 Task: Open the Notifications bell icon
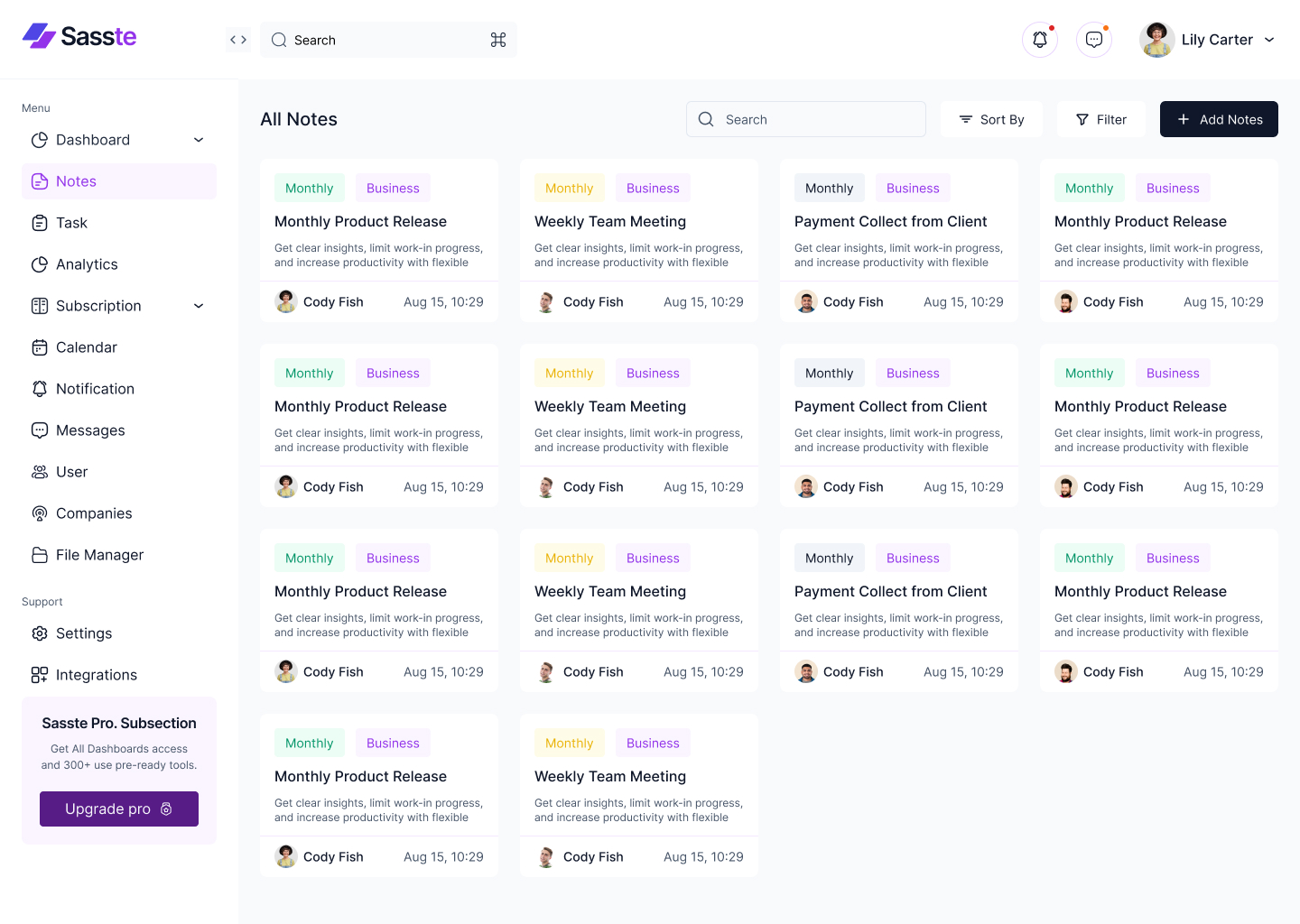coord(1039,39)
